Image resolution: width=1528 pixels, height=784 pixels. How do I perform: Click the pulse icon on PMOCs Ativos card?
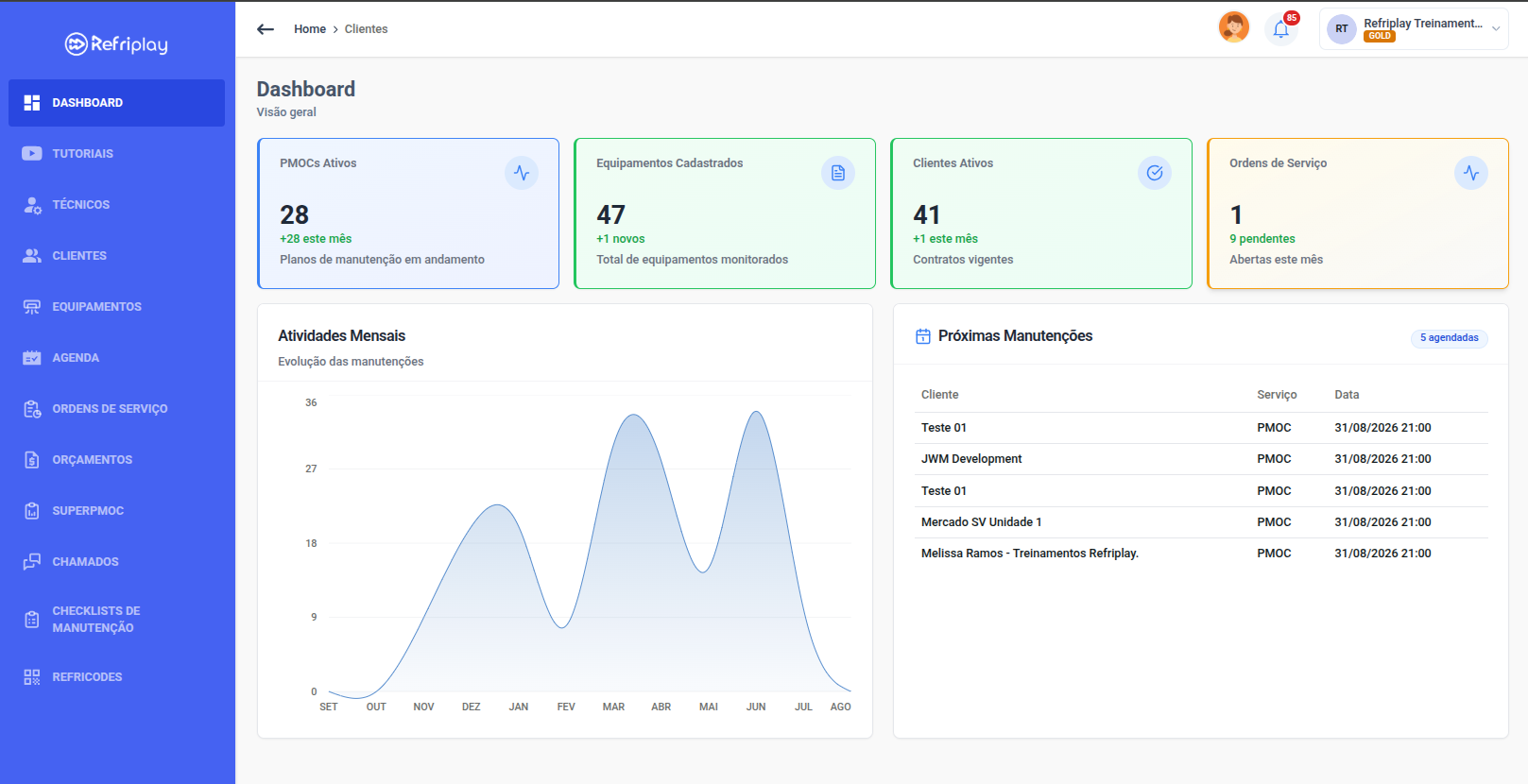coord(522,173)
